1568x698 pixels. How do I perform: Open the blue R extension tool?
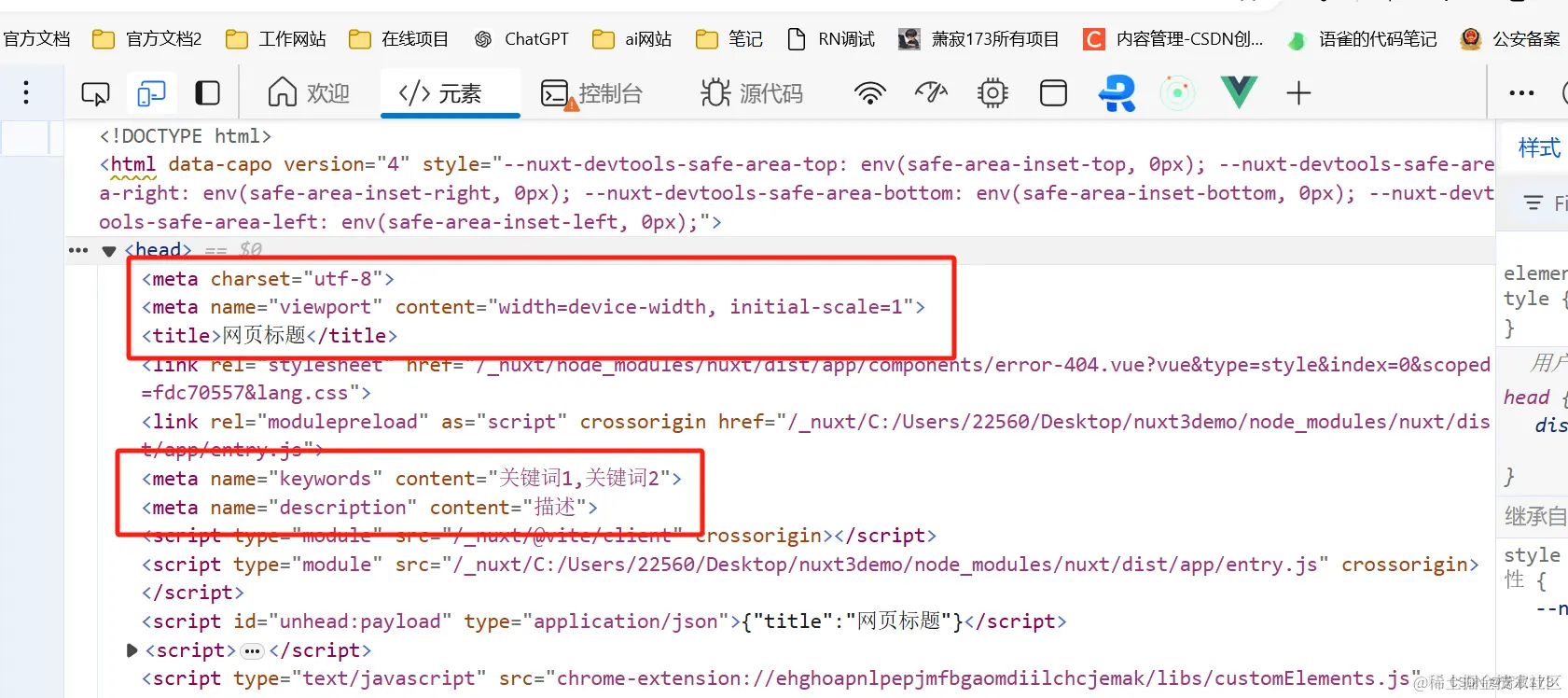click(x=1117, y=93)
